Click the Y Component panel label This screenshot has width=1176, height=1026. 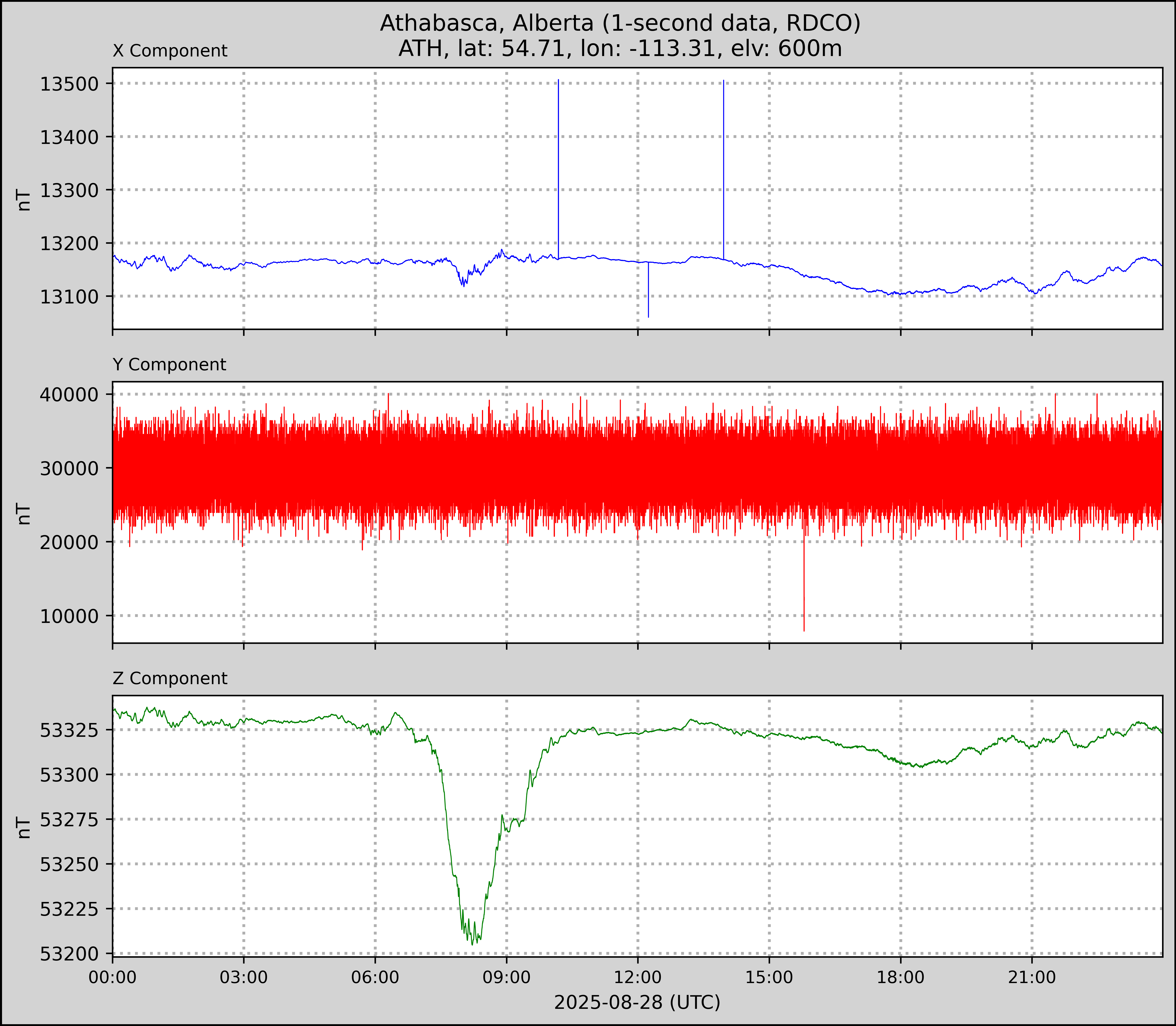169,365
